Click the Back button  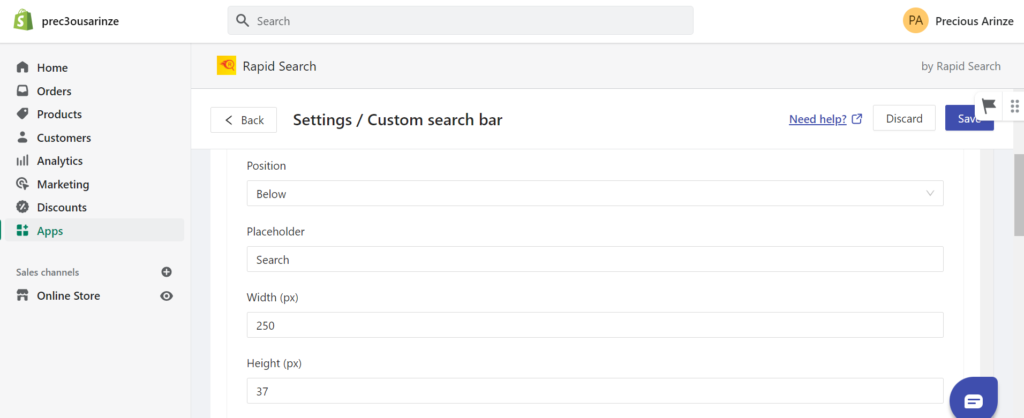click(x=244, y=120)
